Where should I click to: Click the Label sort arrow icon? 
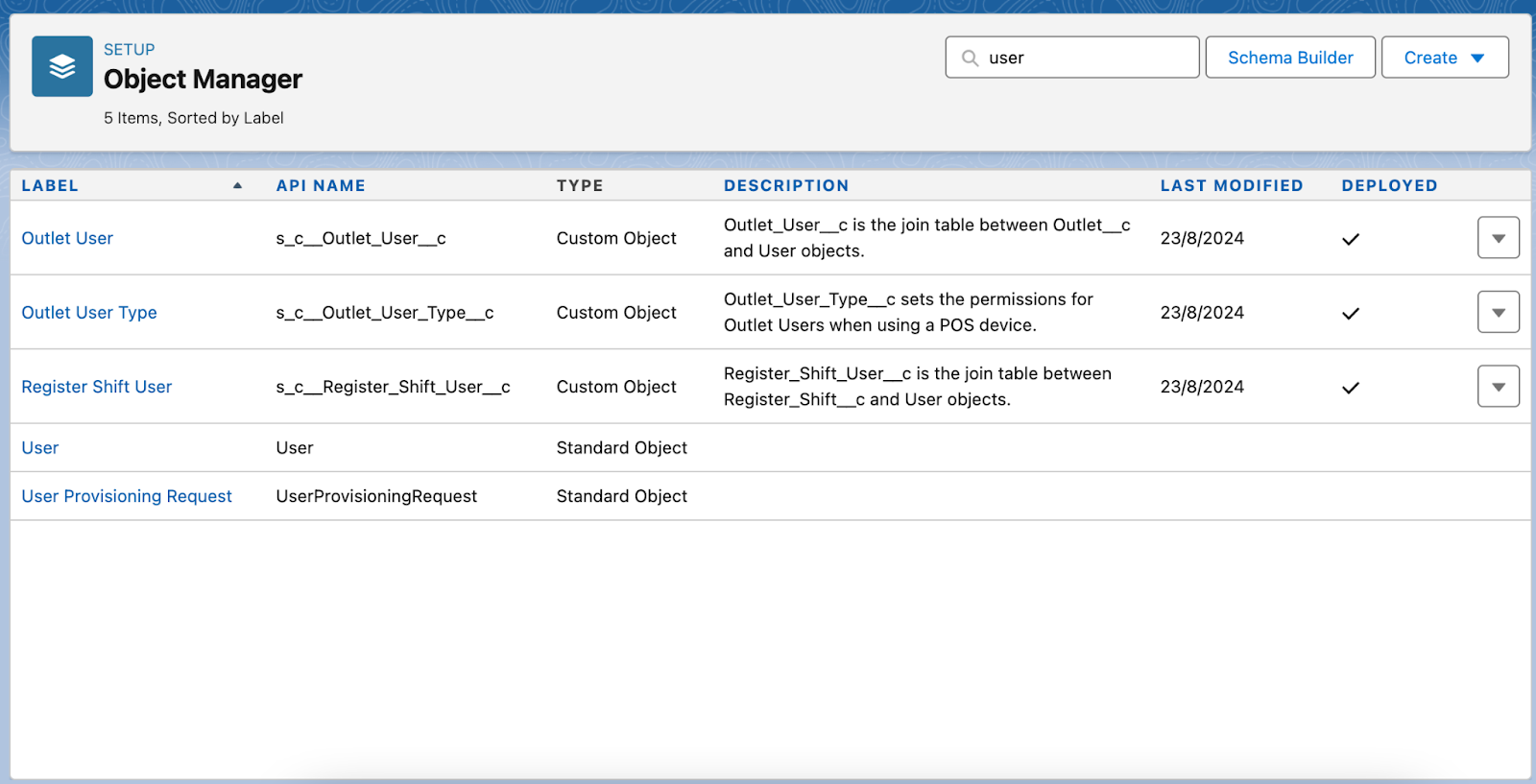tap(237, 185)
